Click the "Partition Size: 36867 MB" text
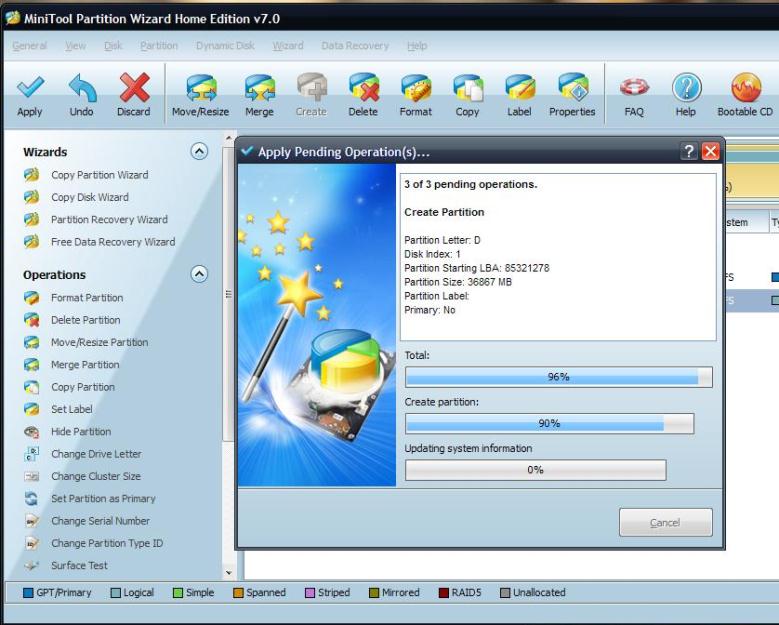Image resolution: width=779 pixels, height=625 pixels. click(x=458, y=282)
